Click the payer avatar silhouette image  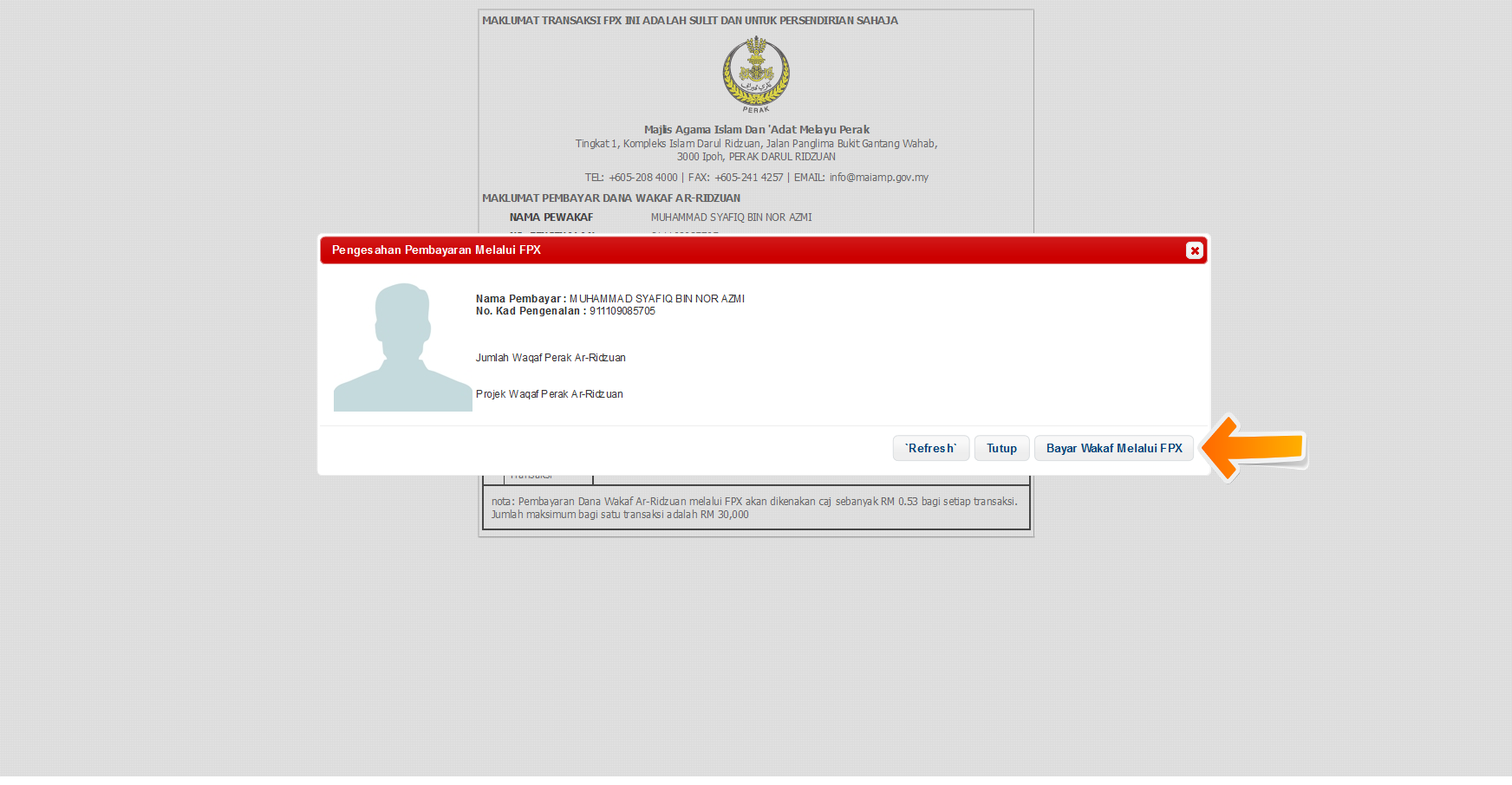coord(402,347)
